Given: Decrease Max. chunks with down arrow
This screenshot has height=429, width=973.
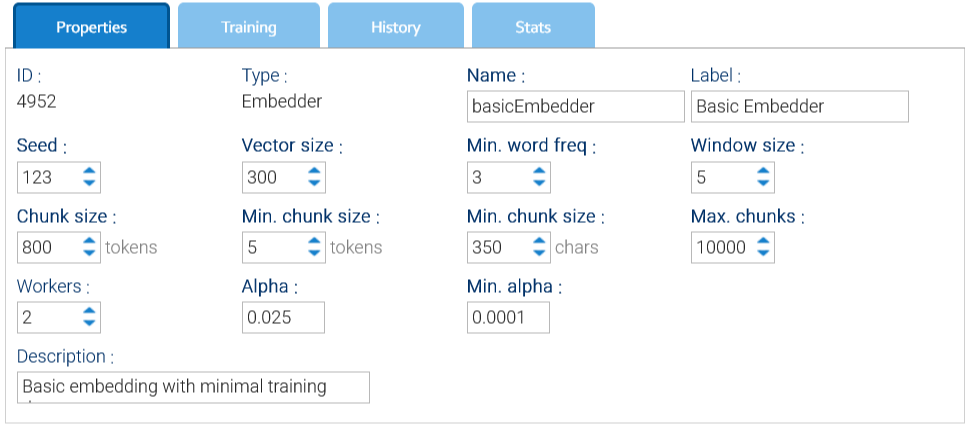Looking at the screenshot, I should 764,253.
